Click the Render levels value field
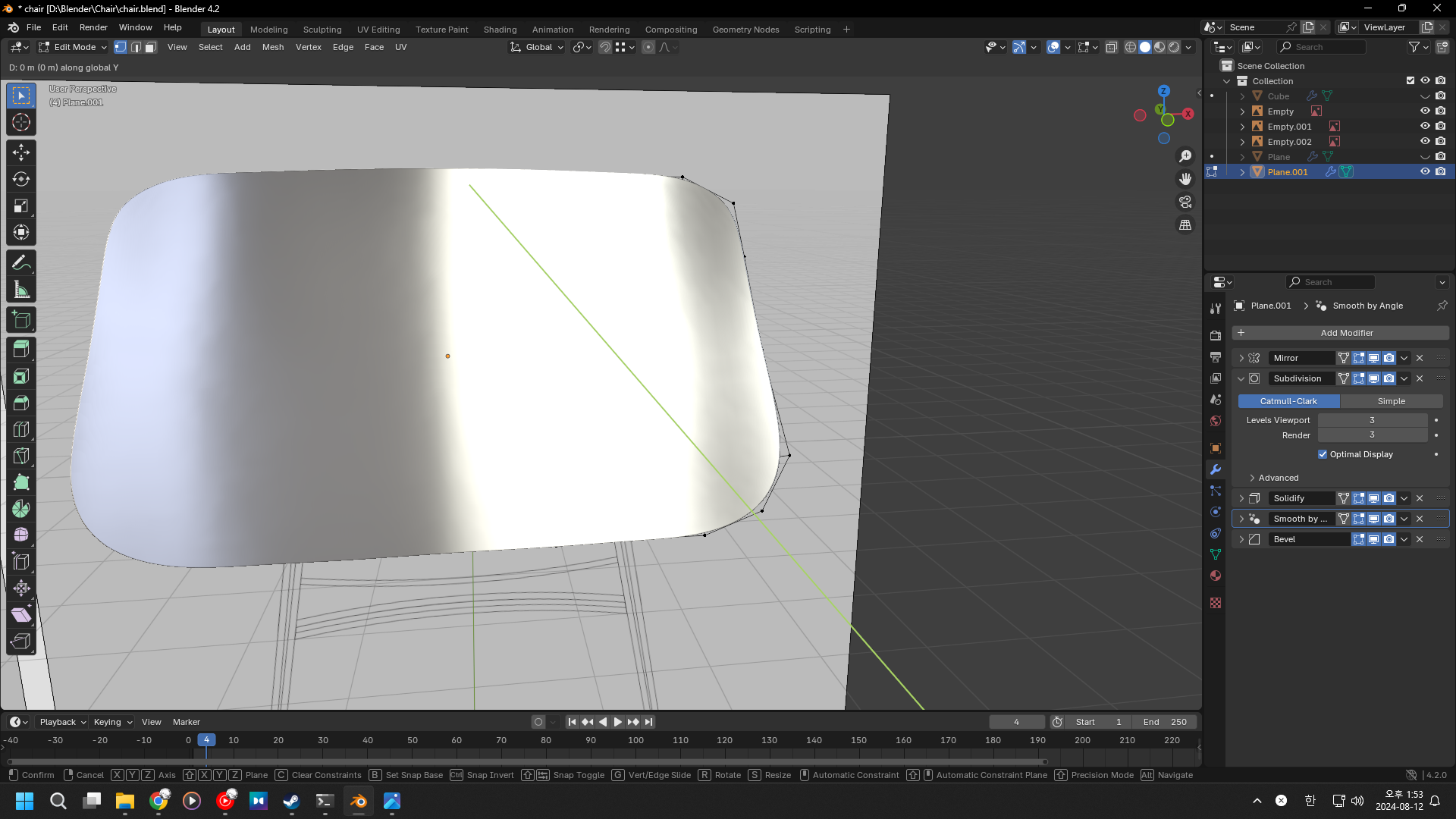 tap(1372, 435)
